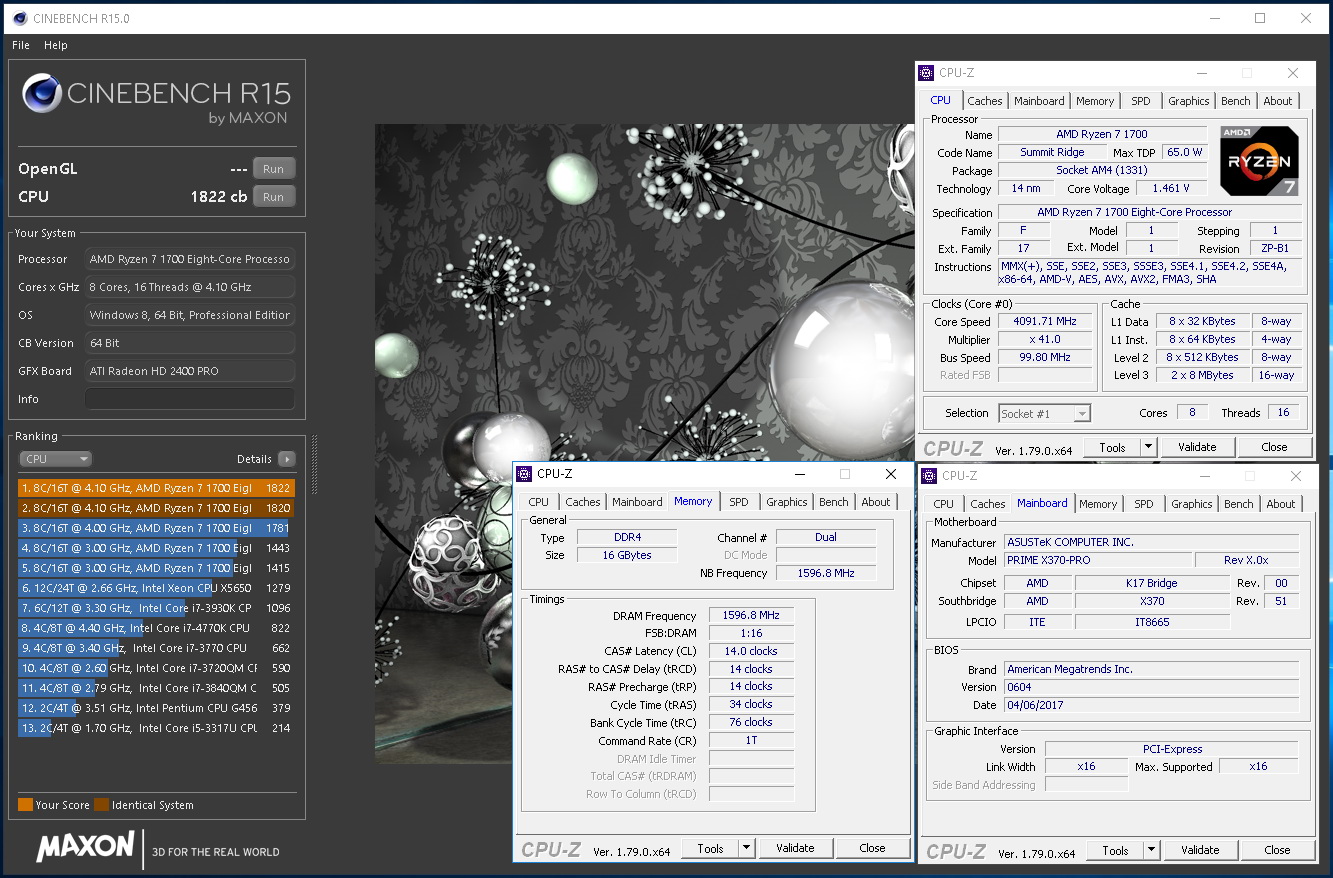Click the Mainboard CPU-Z window's title bar icon
1333x878 pixels.
[929, 476]
